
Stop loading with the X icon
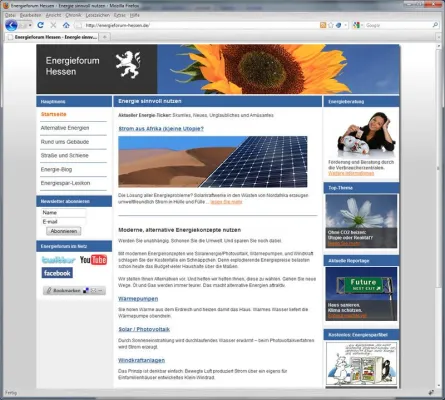(x=53, y=25)
